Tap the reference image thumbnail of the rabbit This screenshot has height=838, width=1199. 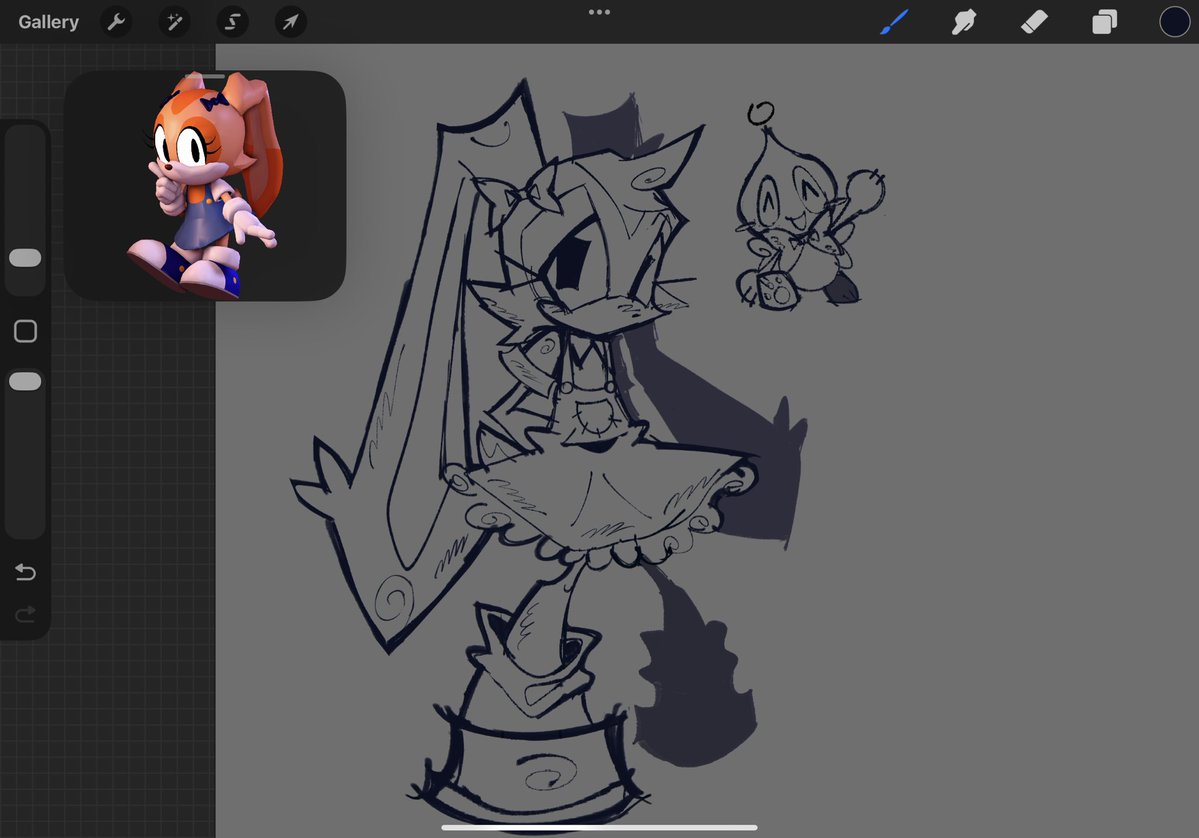tap(205, 186)
